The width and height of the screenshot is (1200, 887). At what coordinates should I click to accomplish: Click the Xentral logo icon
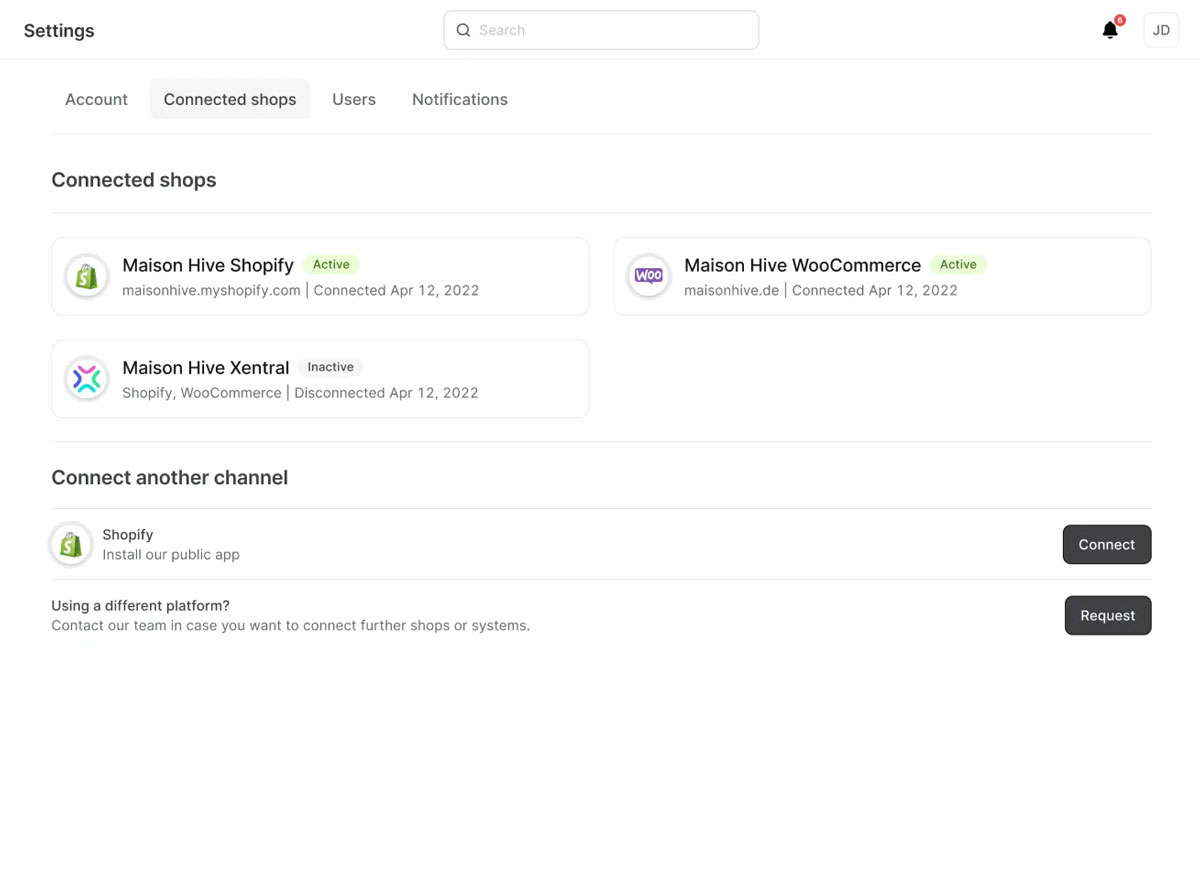tap(87, 379)
